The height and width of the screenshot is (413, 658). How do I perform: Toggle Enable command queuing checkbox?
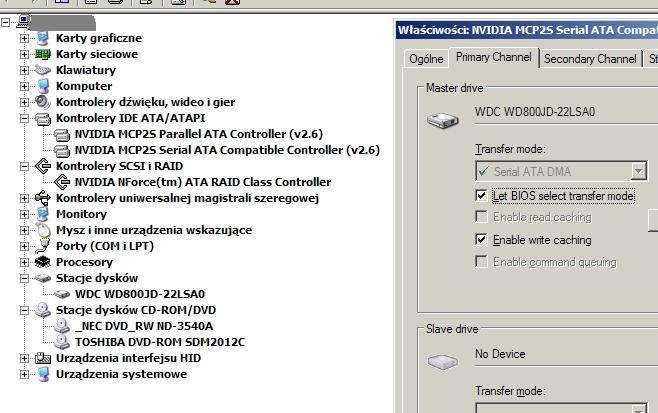tap(481, 261)
